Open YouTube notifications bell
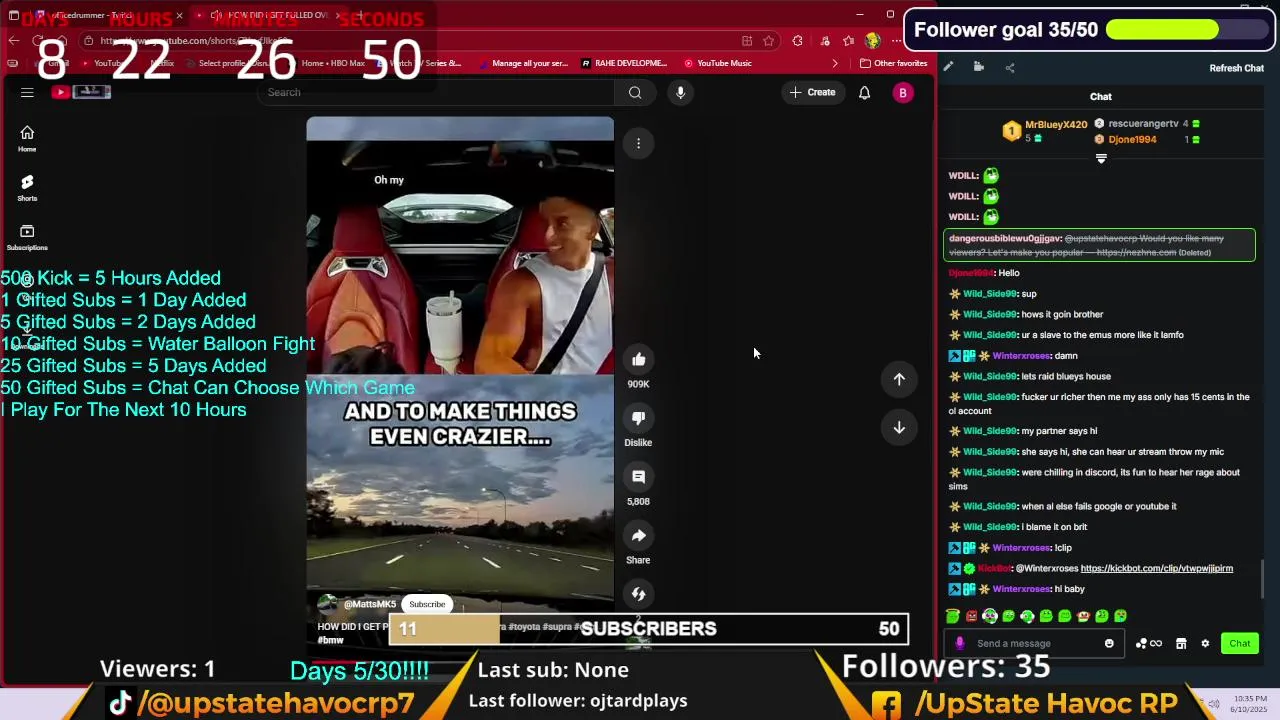1280x720 pixels. coord(864,92)
